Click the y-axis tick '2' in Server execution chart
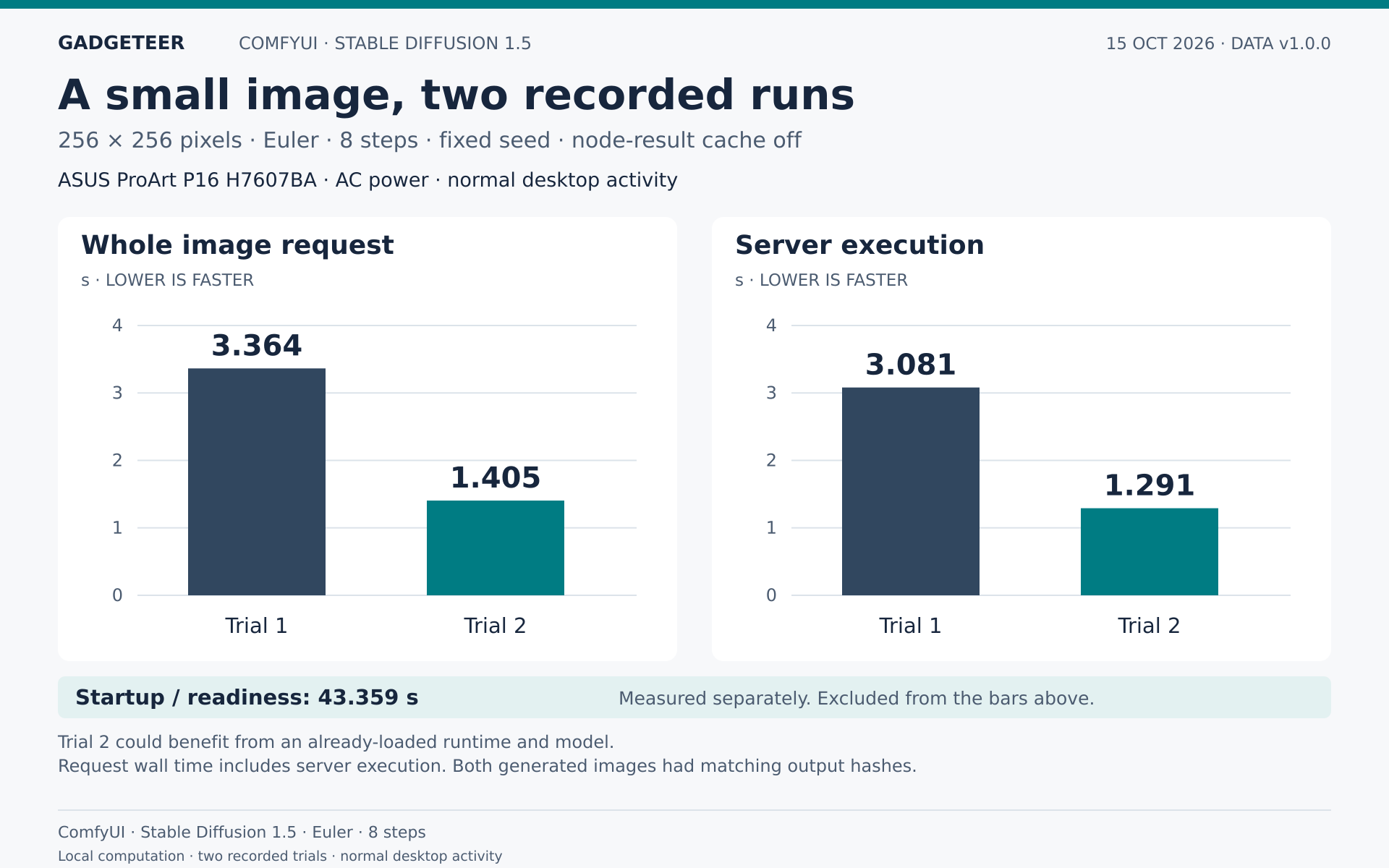Viewport: 1389px width, 868px height. [x=771, y=461]
